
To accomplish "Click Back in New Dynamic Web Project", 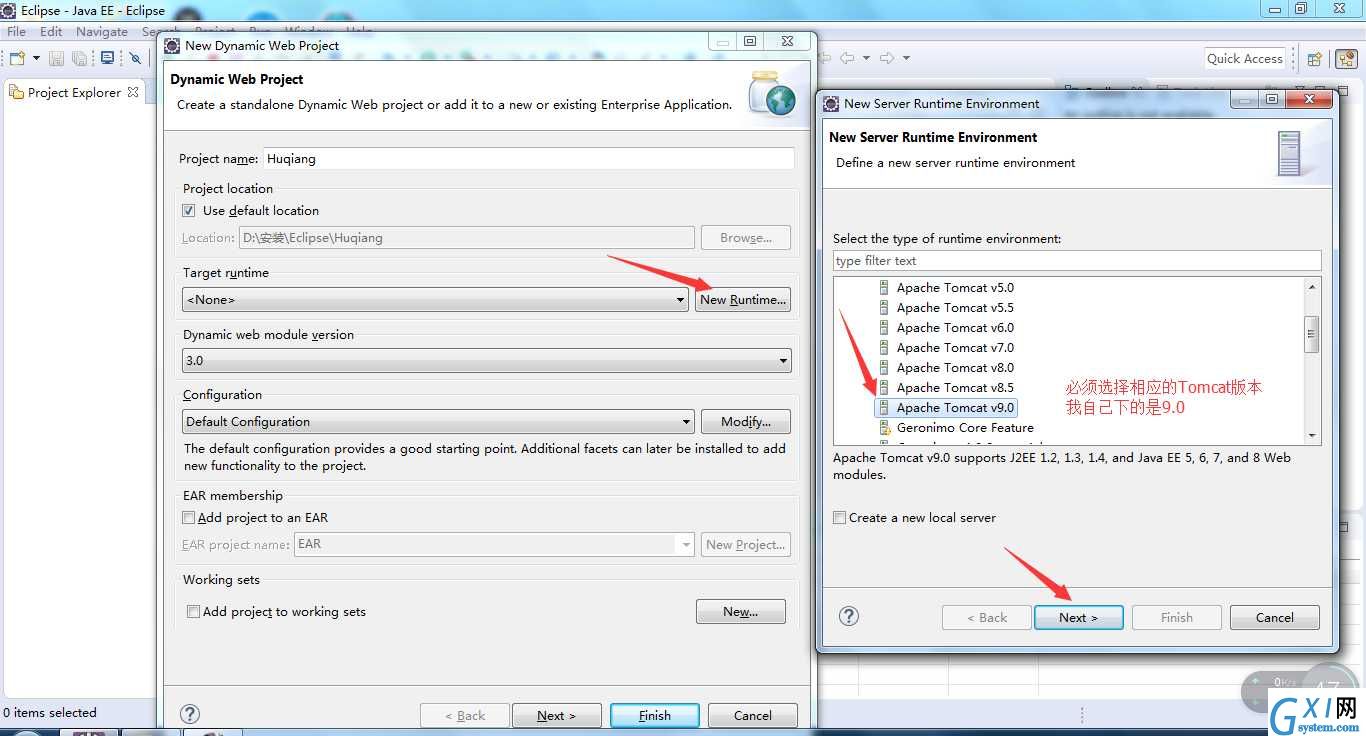I will [x=465, y=716].
